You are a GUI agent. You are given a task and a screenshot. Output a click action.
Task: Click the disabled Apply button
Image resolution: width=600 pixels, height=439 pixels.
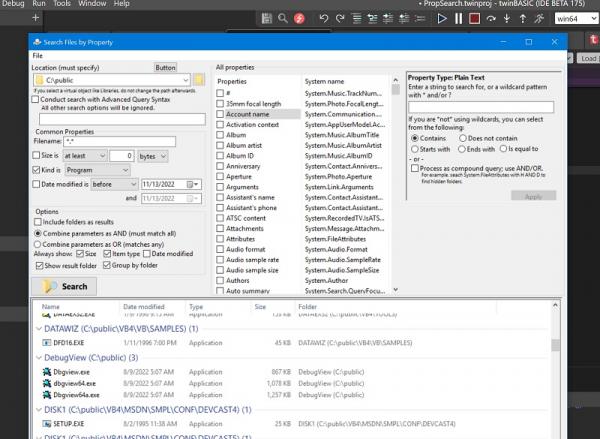(x=533, y=196)
